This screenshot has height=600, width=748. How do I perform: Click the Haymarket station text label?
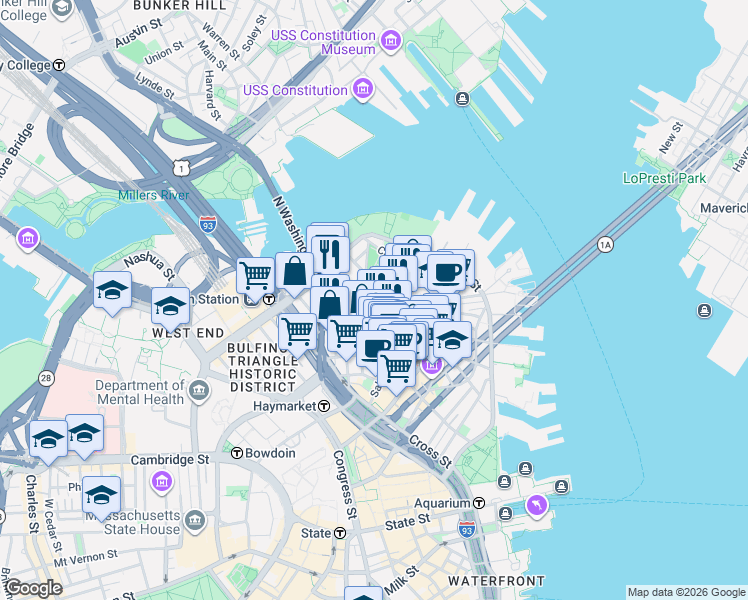tap(285, 406)
